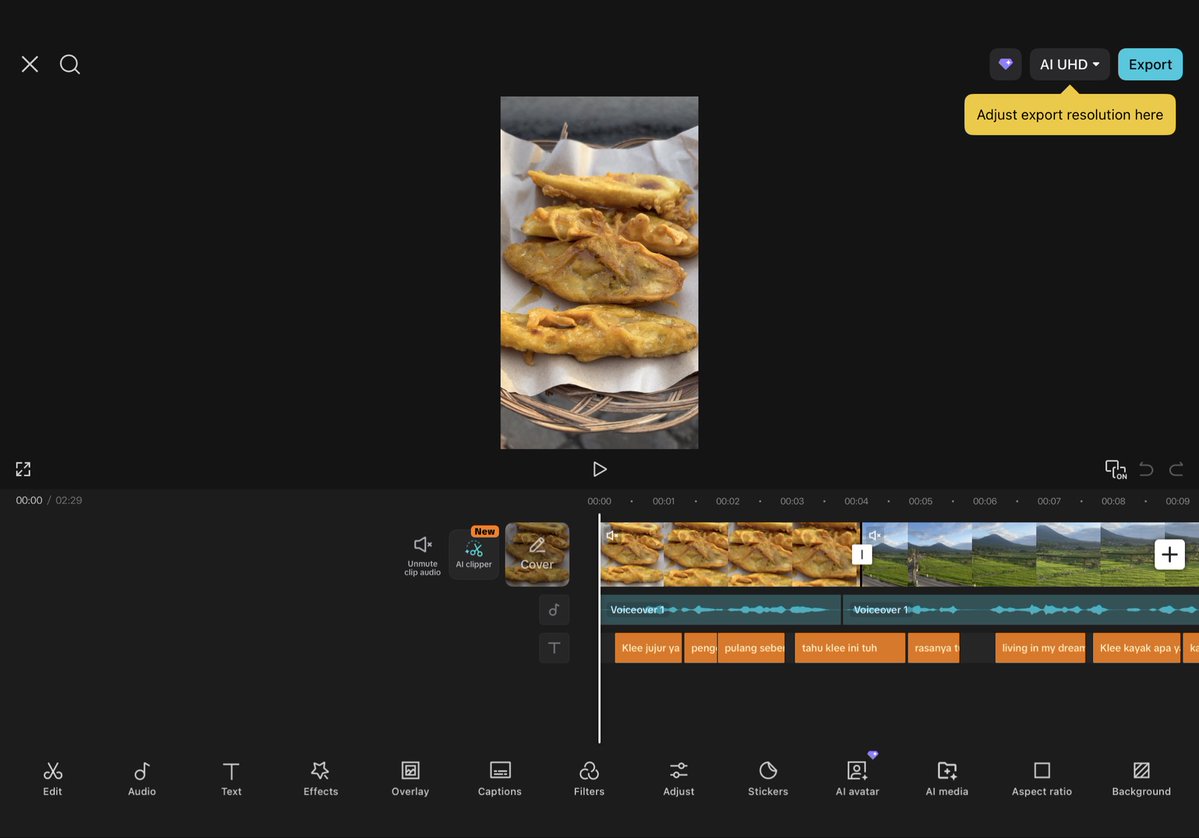The width and height of the screenshot is (1199, 838).
Task: Select the 'living in my dream' caption
Action: (x=1040, y=648)
